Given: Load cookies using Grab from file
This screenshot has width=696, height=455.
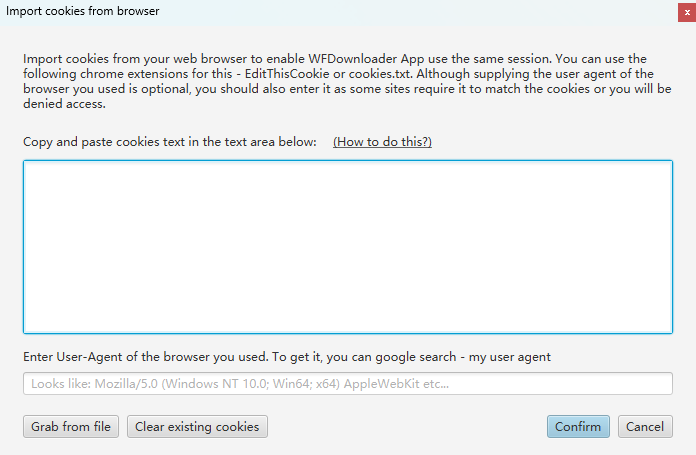Looking at the screenshot, I should click(71, 427).
